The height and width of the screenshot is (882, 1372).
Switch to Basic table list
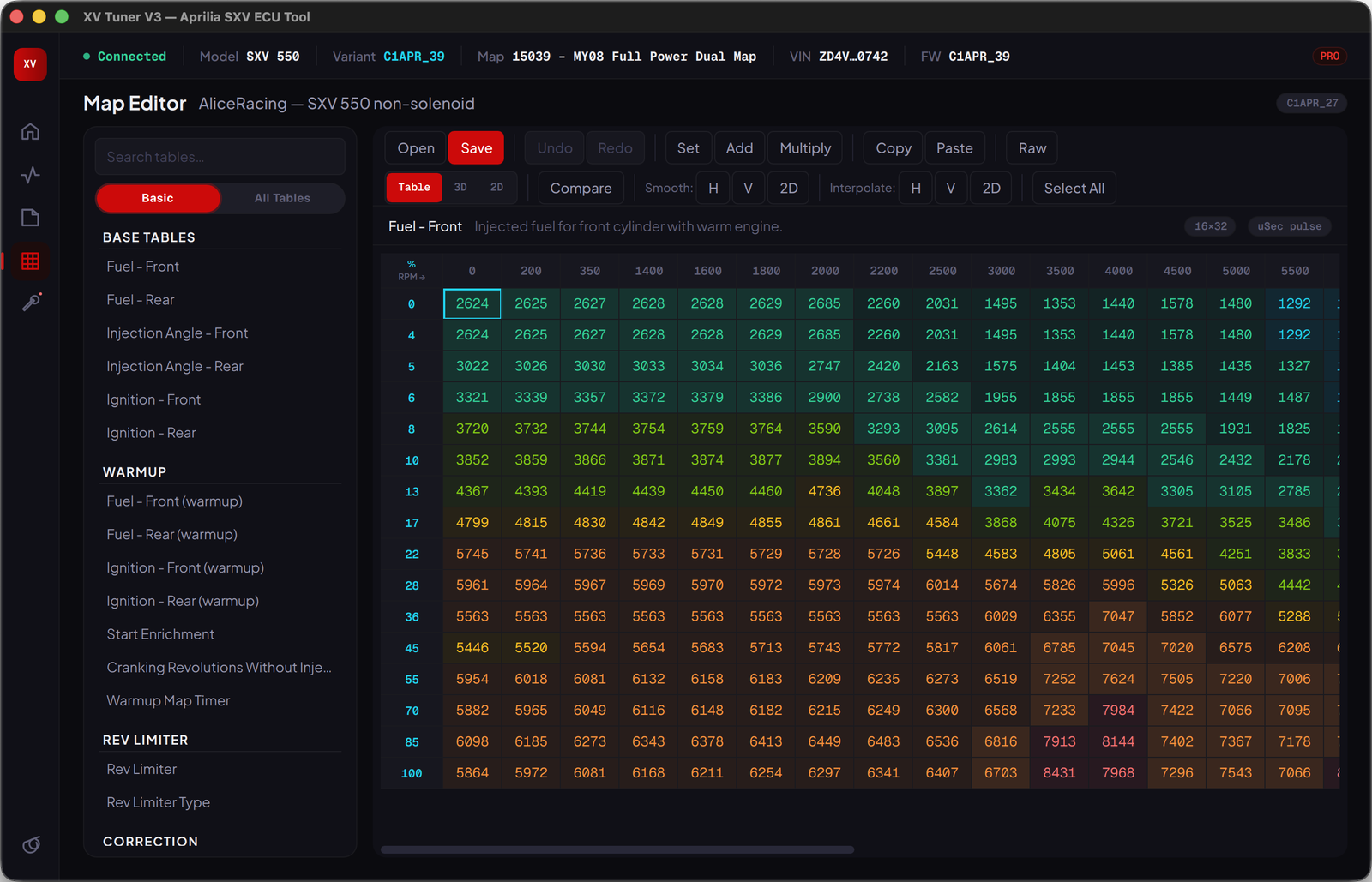pyautogui.click(x=158, y=198)
